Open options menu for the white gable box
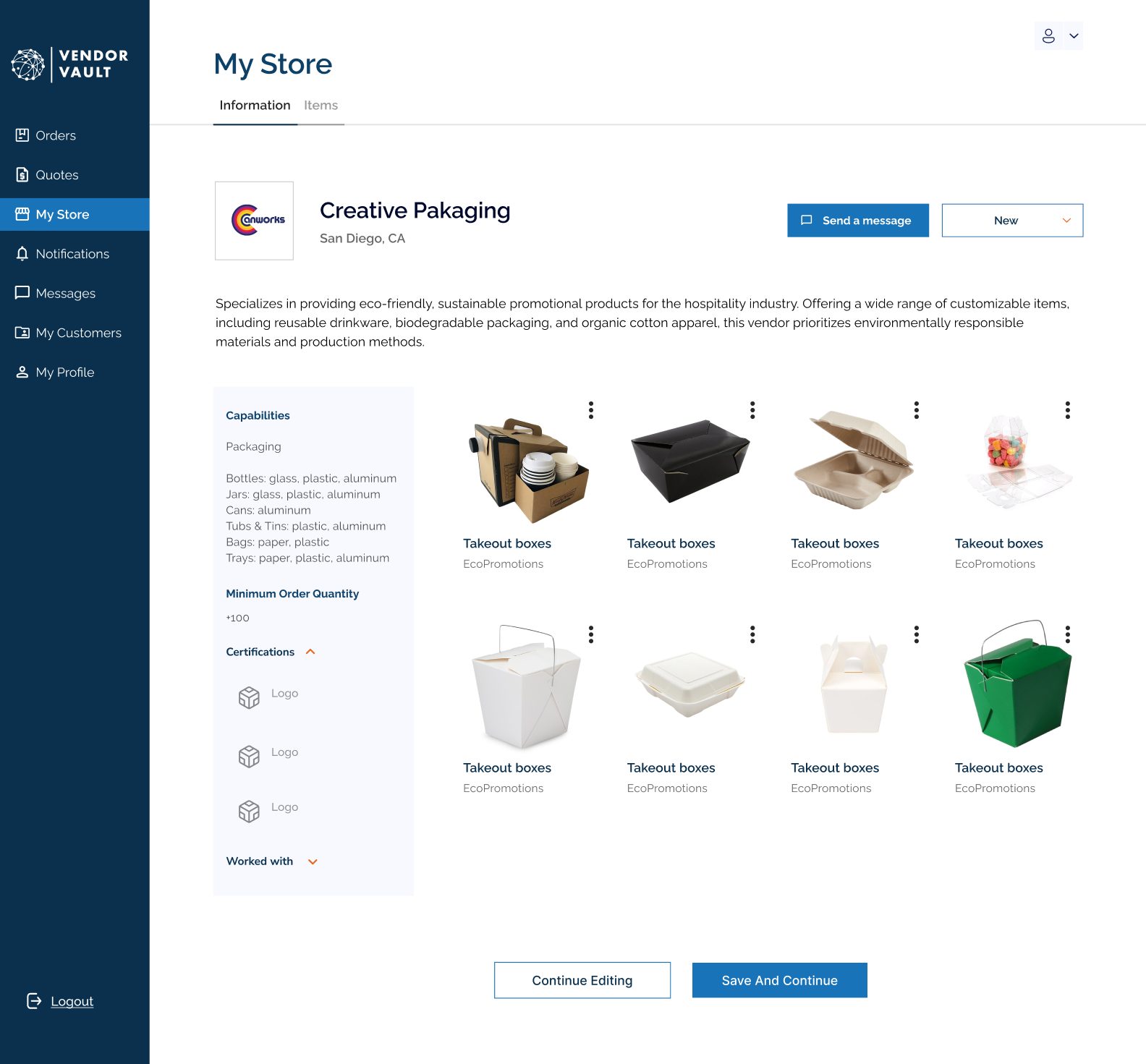 [x=917, y=634]
